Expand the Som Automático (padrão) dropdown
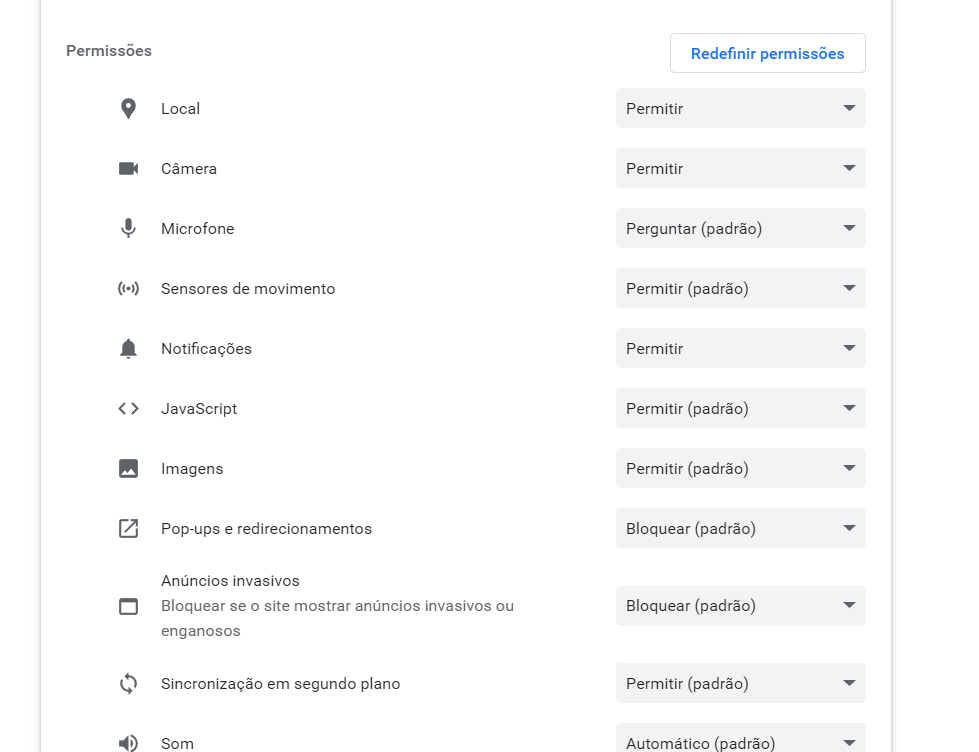 [x=740, y=741]
